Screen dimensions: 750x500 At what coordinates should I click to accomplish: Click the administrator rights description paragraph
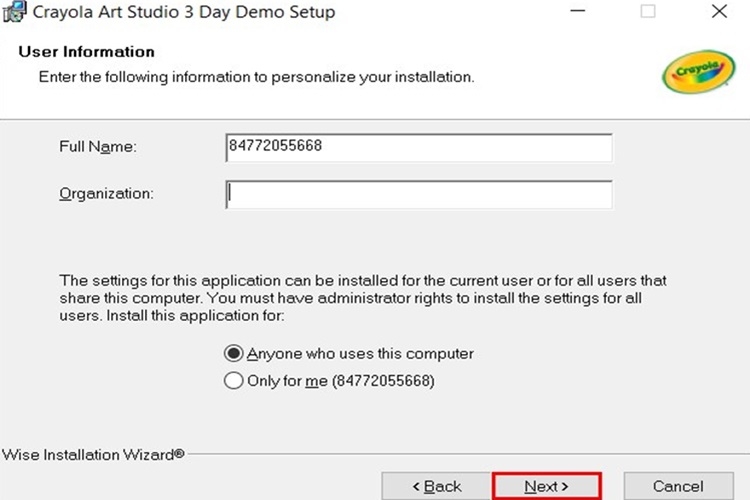click(363, 298)
